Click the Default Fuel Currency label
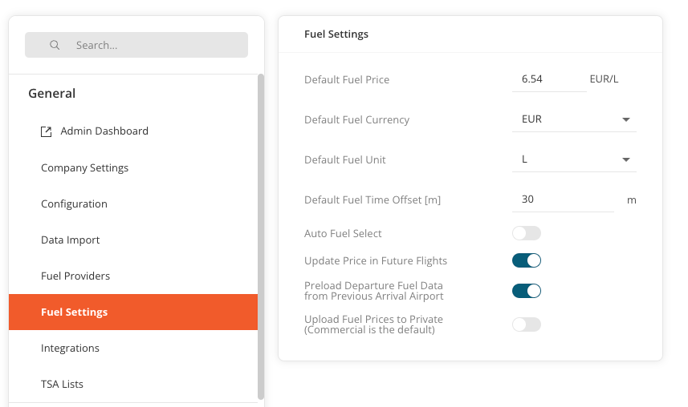 click(x=357, y=120)
